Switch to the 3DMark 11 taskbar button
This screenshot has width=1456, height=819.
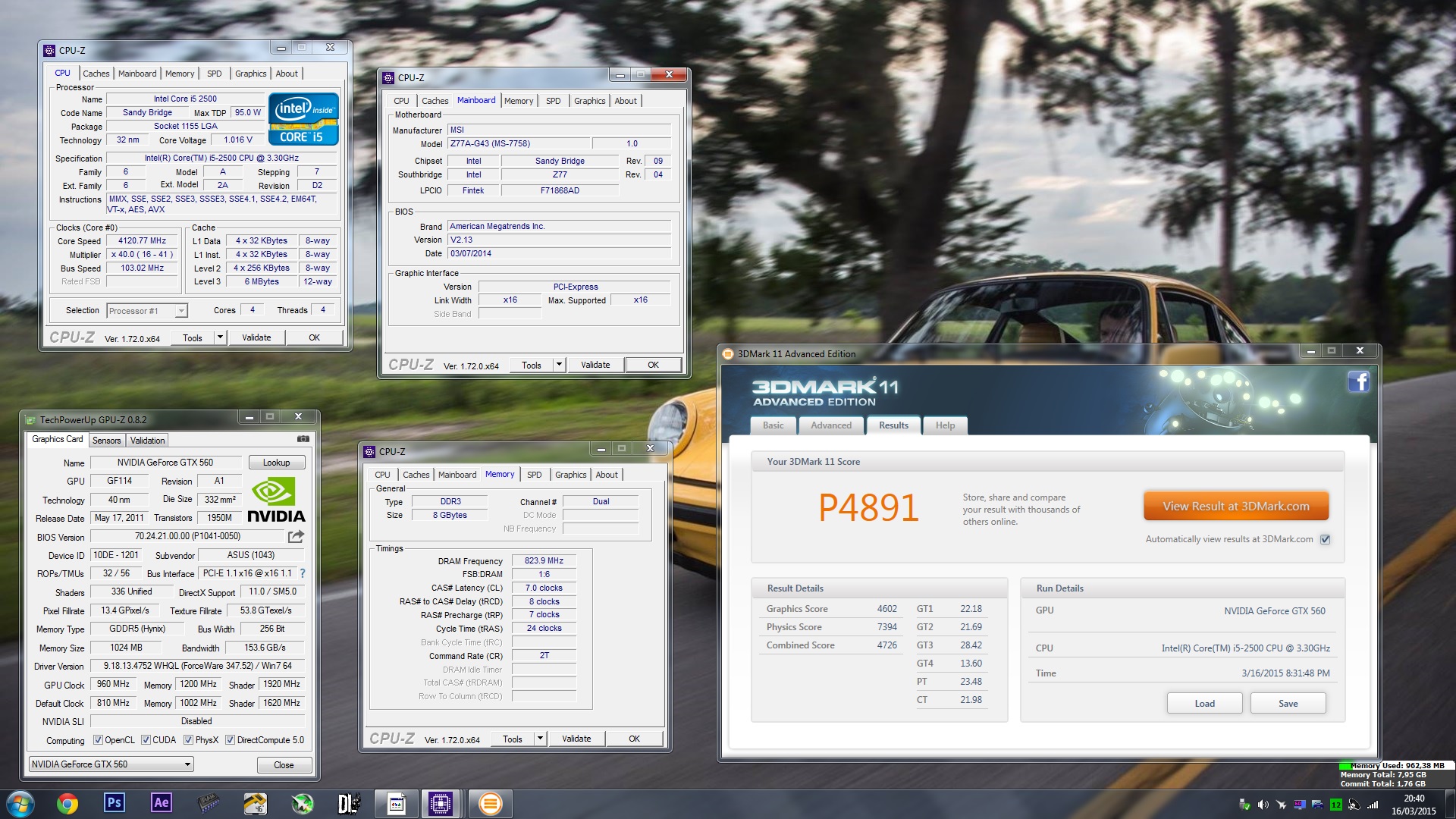(x=490, y=803)
